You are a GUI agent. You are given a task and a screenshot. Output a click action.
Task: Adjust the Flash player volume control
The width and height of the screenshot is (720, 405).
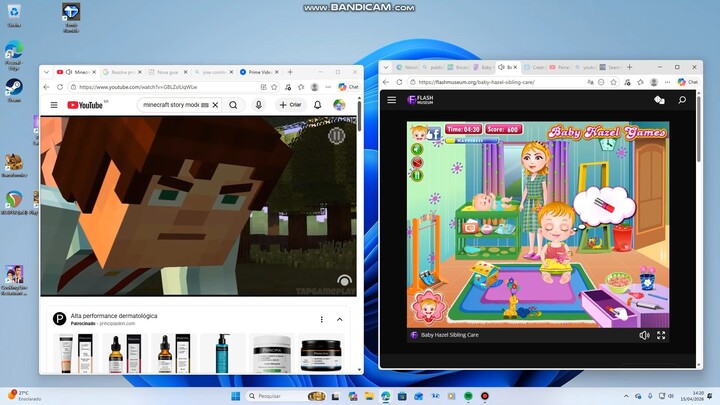pyautogui.click(x=644, y=335)
